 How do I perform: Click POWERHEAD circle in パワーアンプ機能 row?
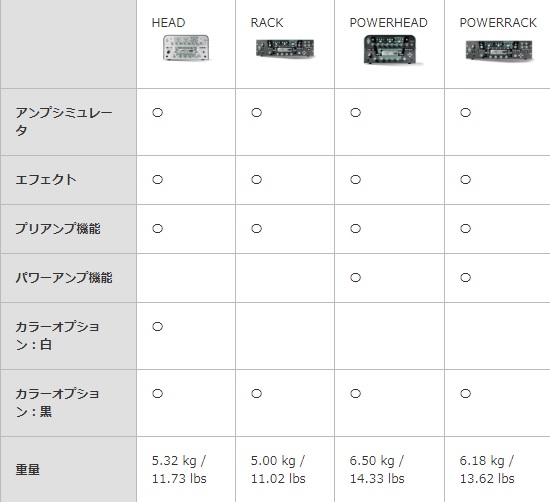[x=355, y=277]
